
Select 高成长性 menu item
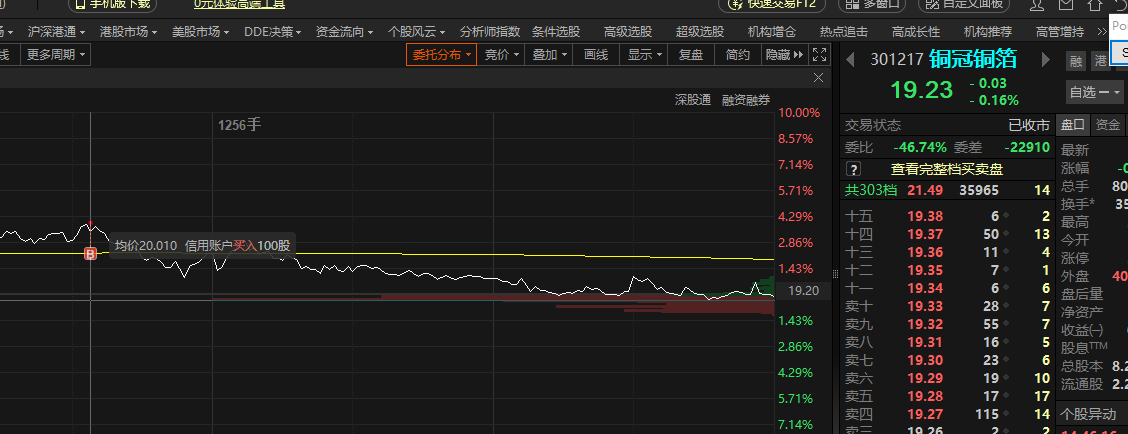(x=916, y=32)
